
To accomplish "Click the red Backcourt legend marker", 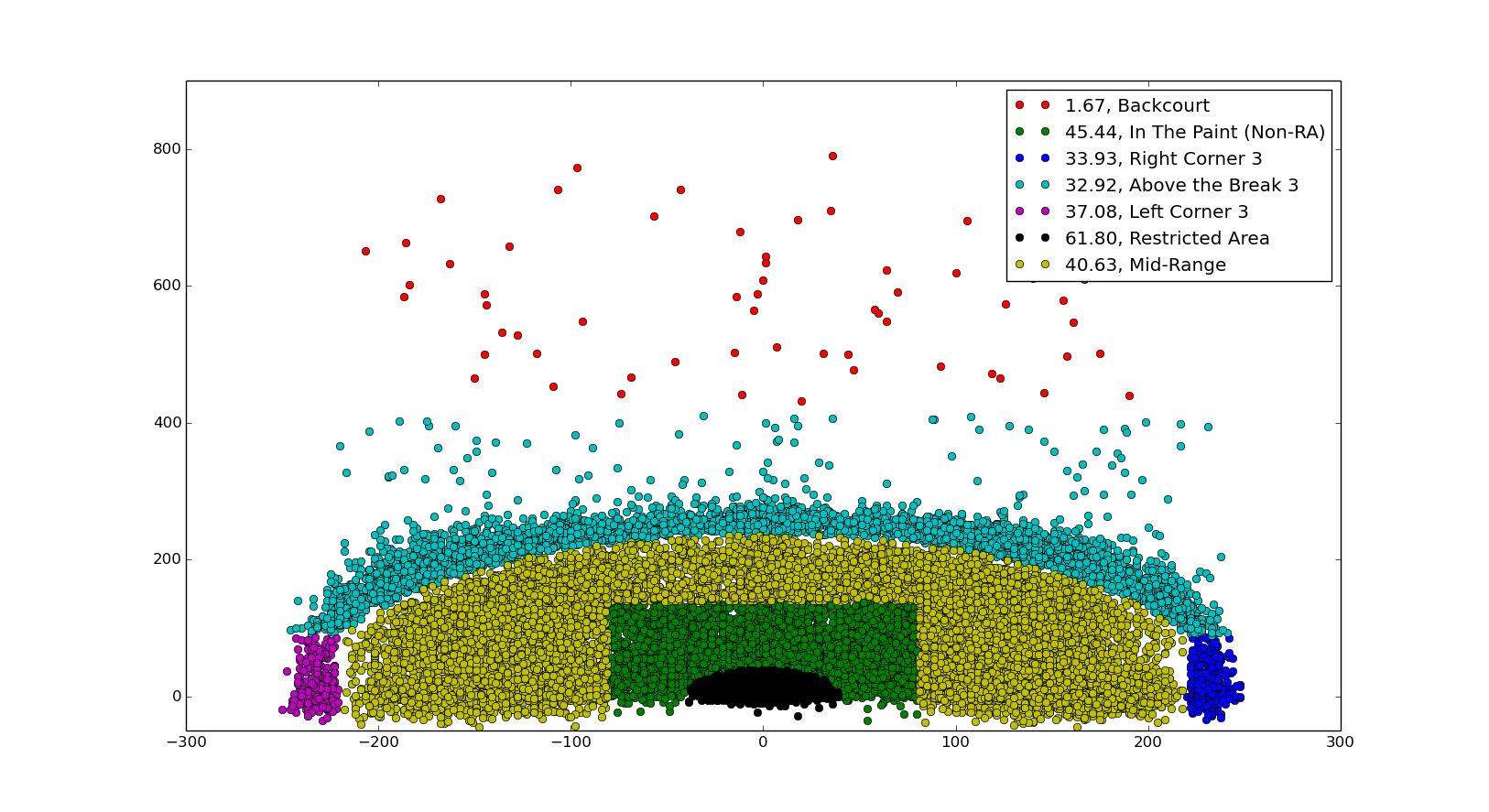I will pyautogui.click(x=1032, y=105).
